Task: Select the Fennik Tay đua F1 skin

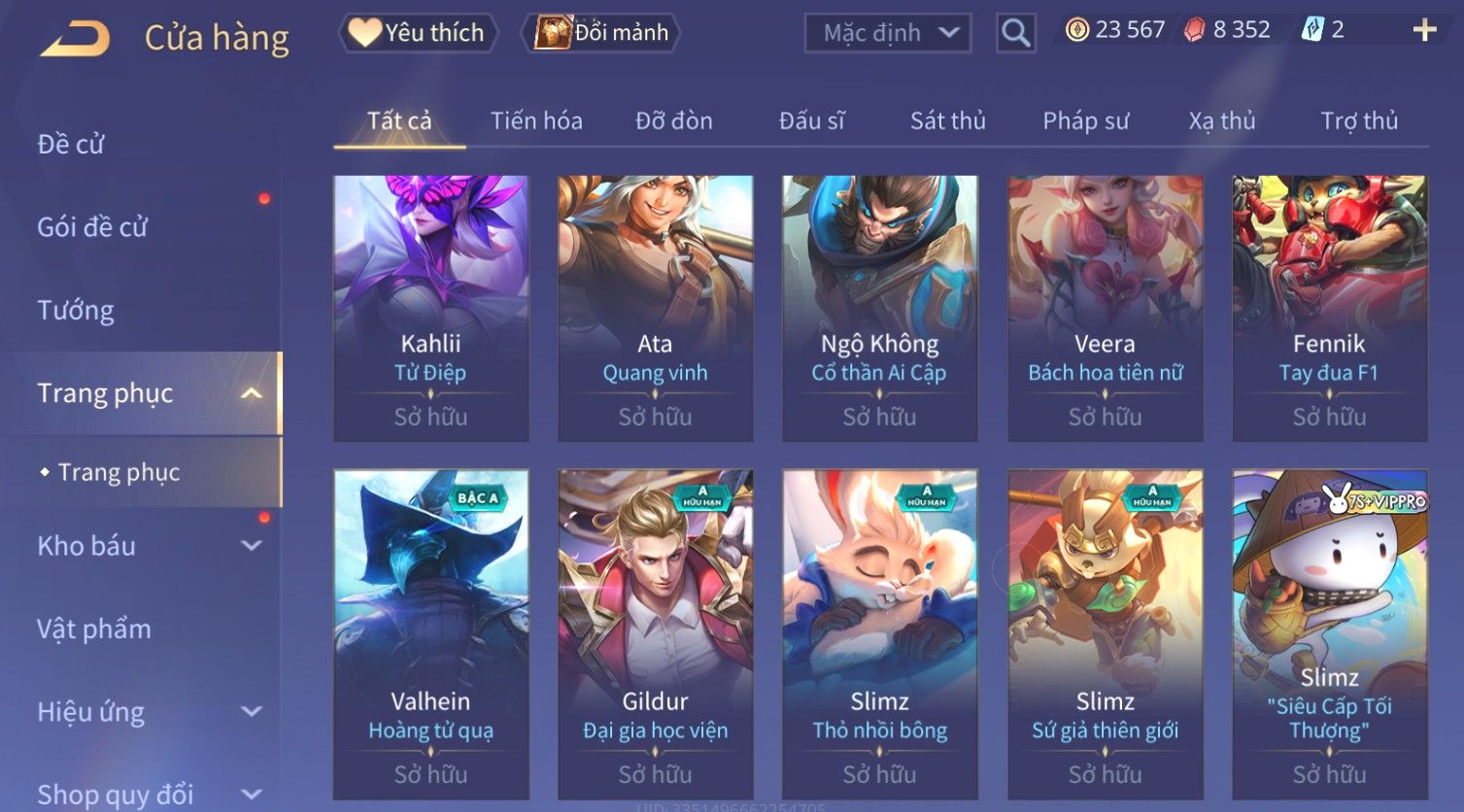Action: pyautogui.click(x=1329, y=309)
